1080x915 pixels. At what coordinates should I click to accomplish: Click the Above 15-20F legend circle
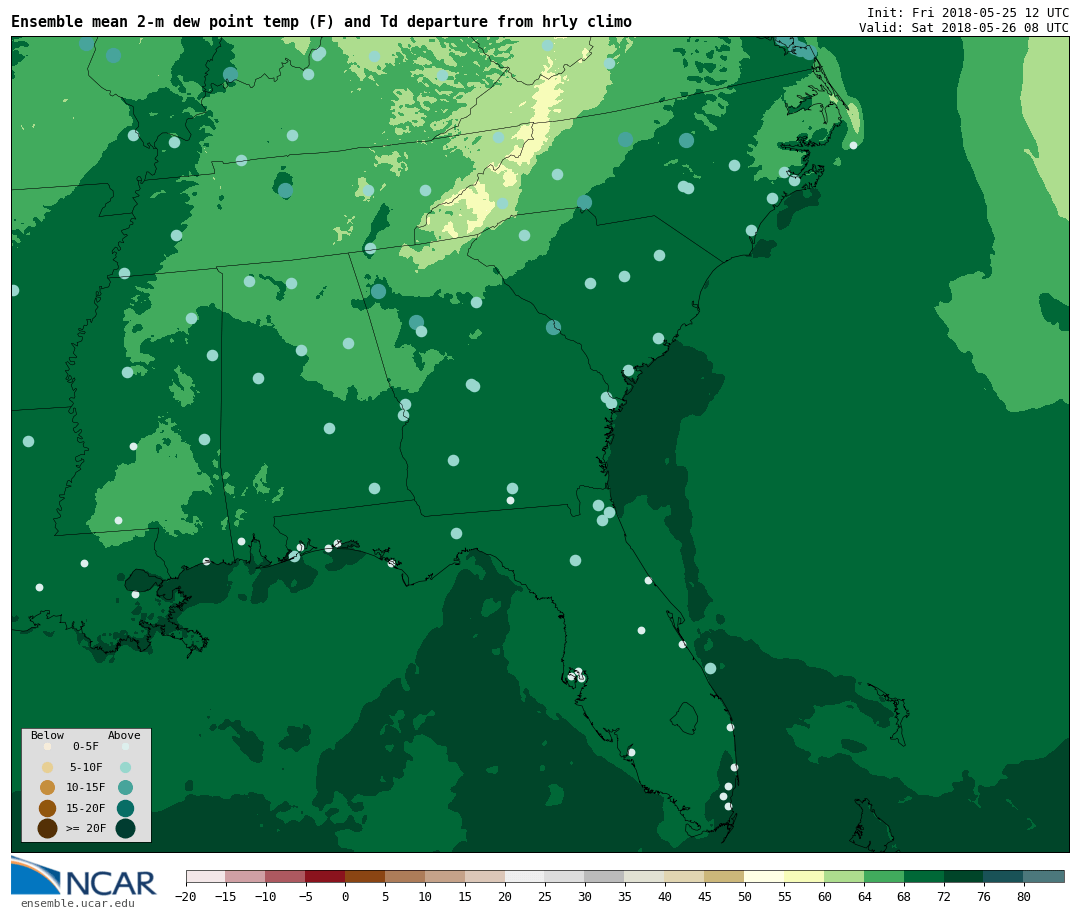pyautogui.click(x=125, y=808)
